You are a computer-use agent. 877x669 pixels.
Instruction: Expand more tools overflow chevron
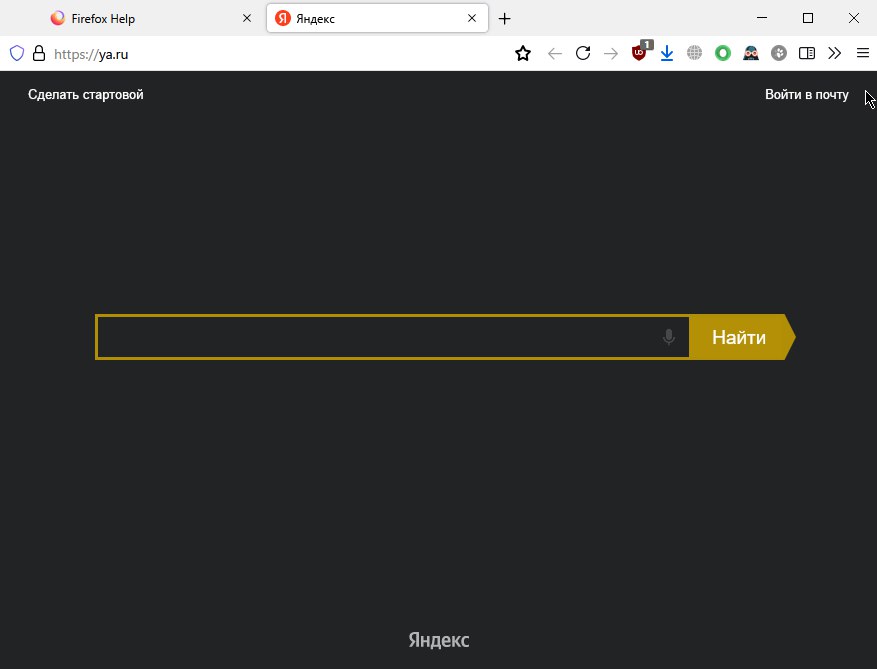point(834,53)
